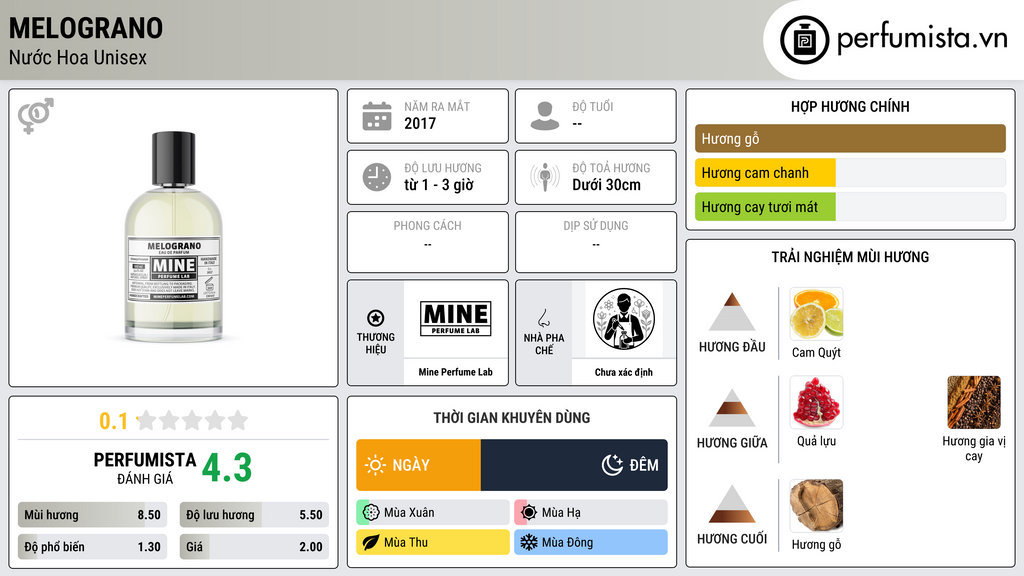Select the Mùa Hạ season label

561,513
